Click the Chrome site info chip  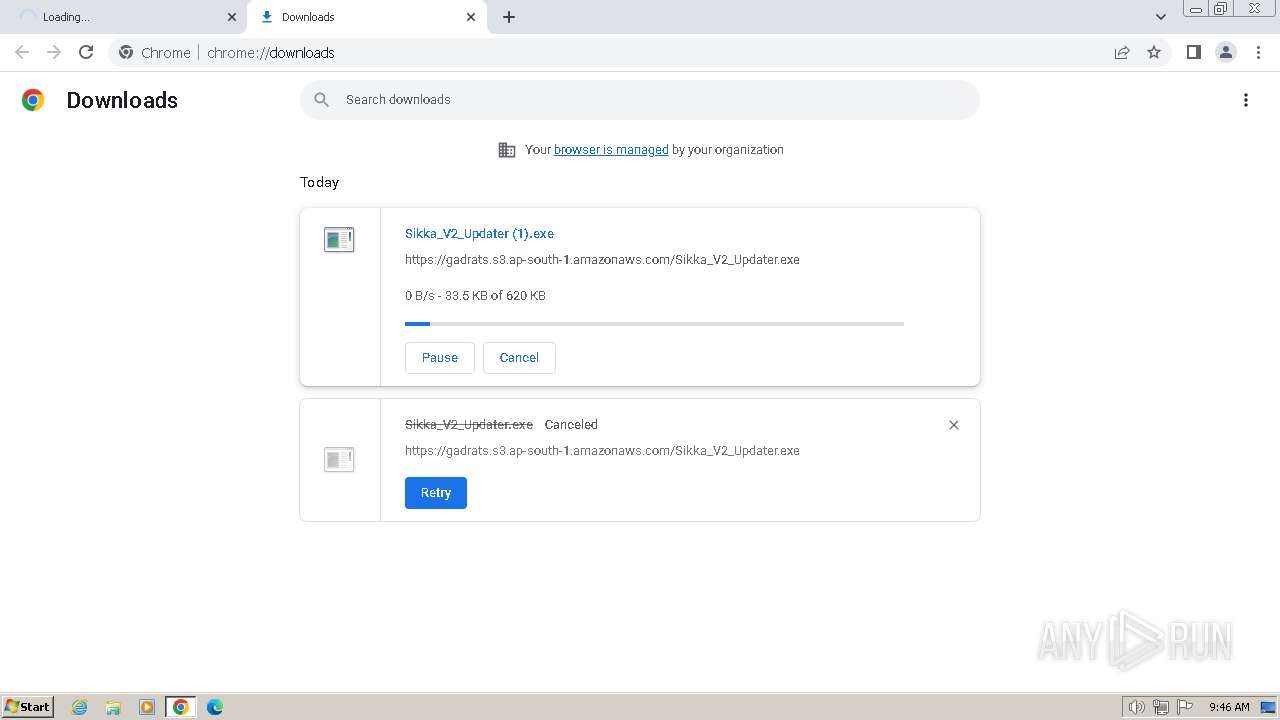click(155, 53)
